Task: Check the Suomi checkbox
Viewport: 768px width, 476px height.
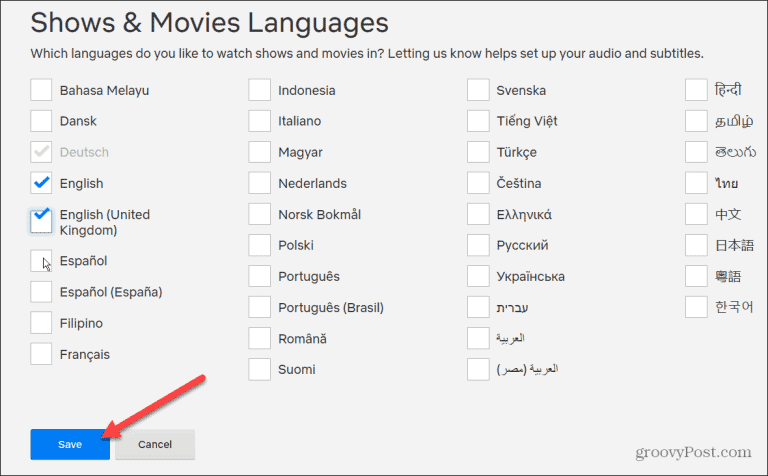Action: (x=260, y=369)
